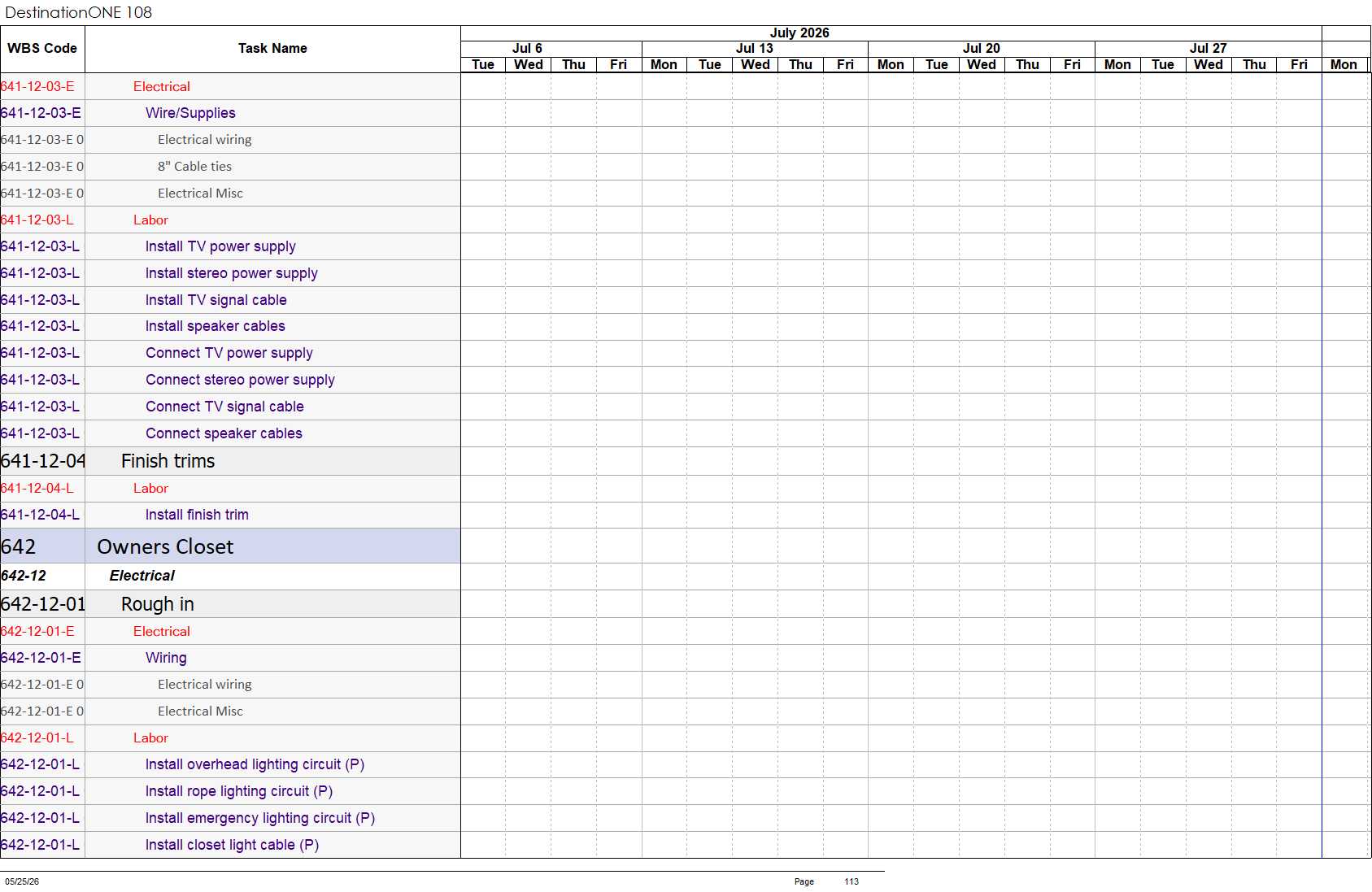Select Install stereo power supply task

pos(230,273)
